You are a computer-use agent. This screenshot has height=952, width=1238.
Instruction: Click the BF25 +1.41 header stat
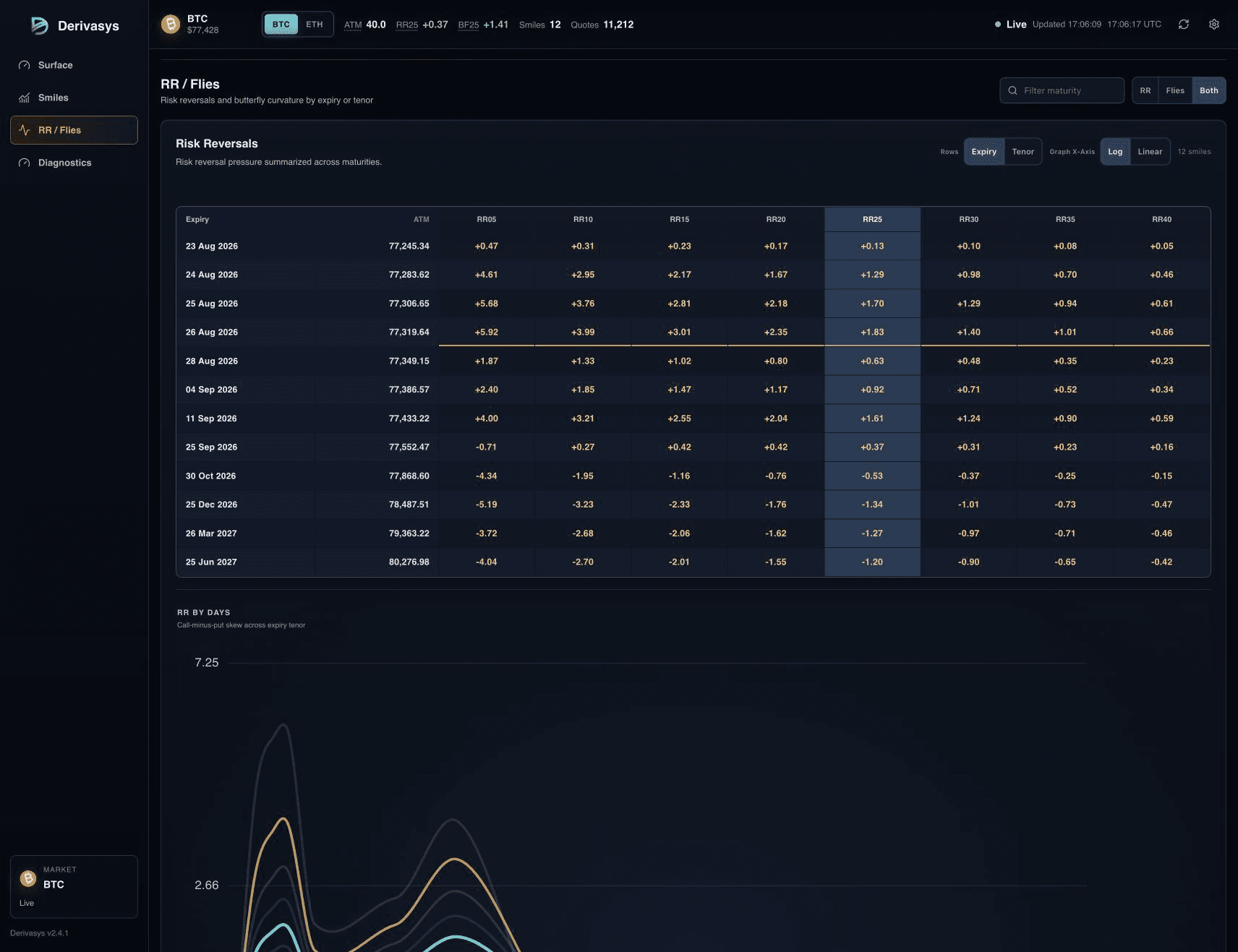pyautogui.click(x=483, y=25)
